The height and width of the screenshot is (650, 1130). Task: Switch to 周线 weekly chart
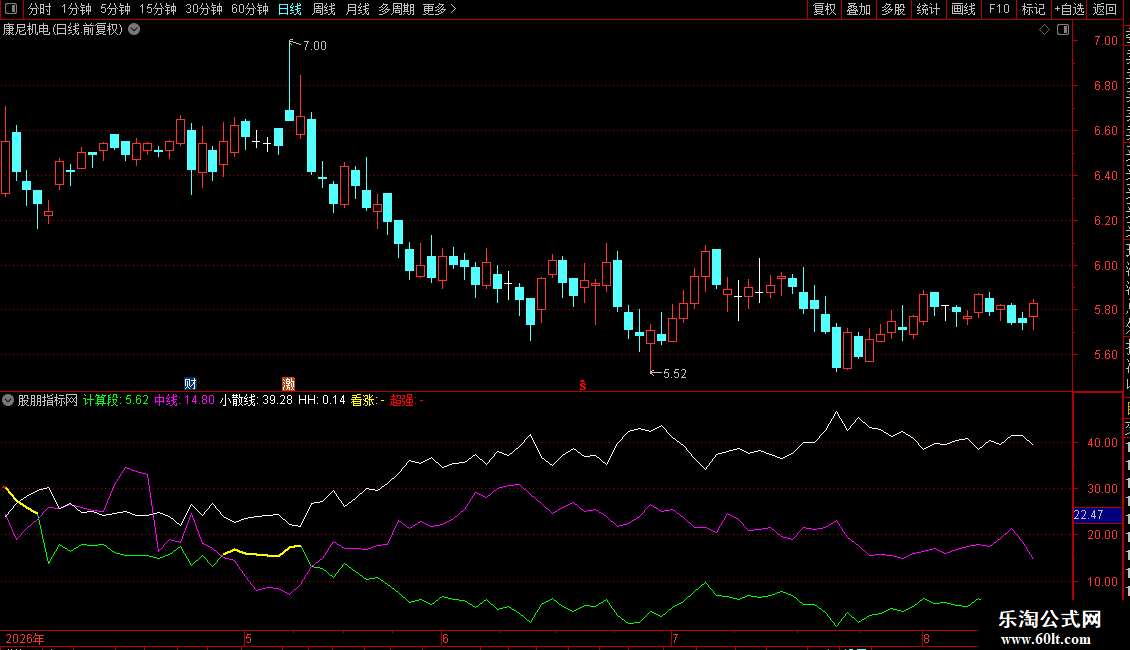point(324,9)
